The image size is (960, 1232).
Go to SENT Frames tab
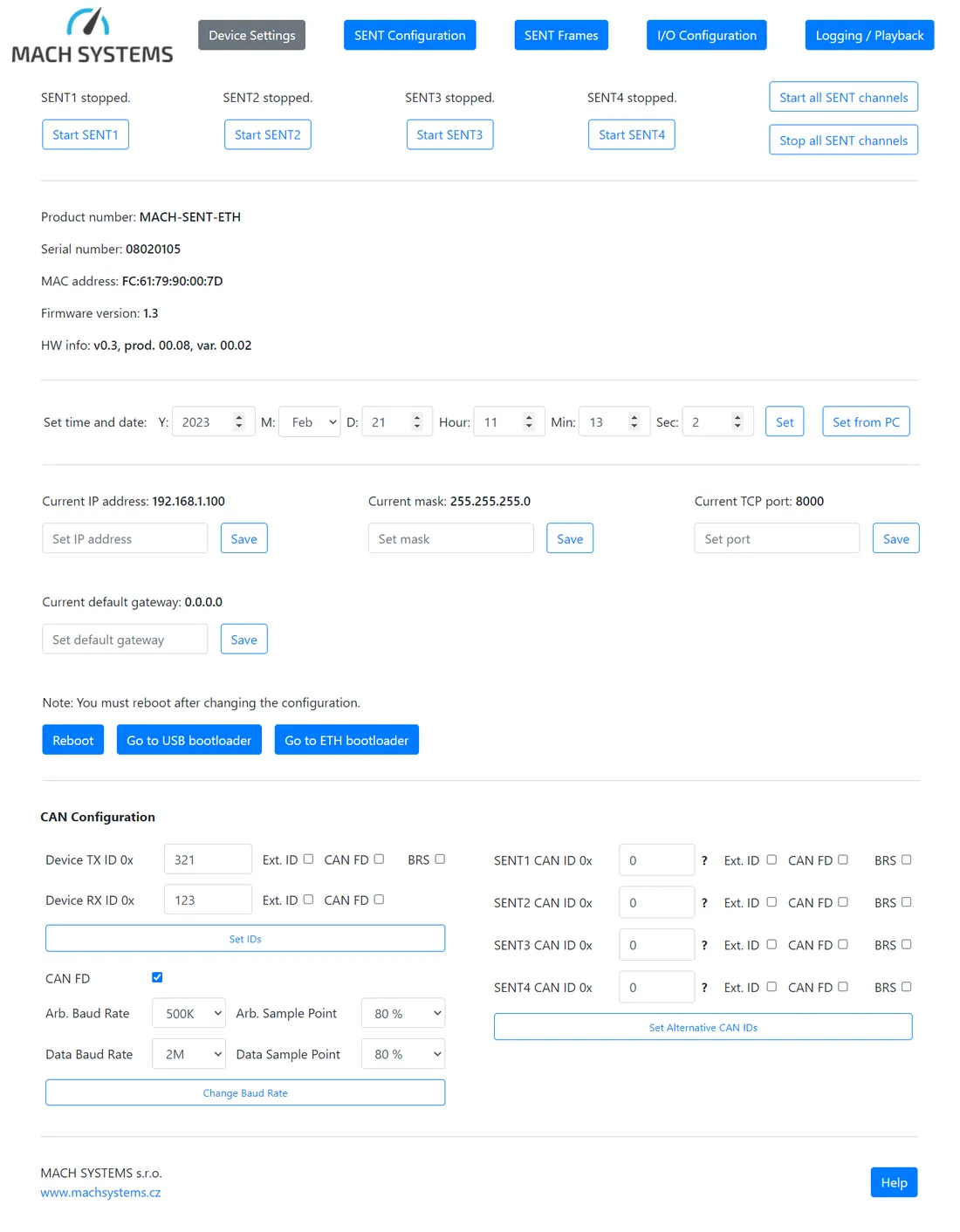tap(561, 35)
